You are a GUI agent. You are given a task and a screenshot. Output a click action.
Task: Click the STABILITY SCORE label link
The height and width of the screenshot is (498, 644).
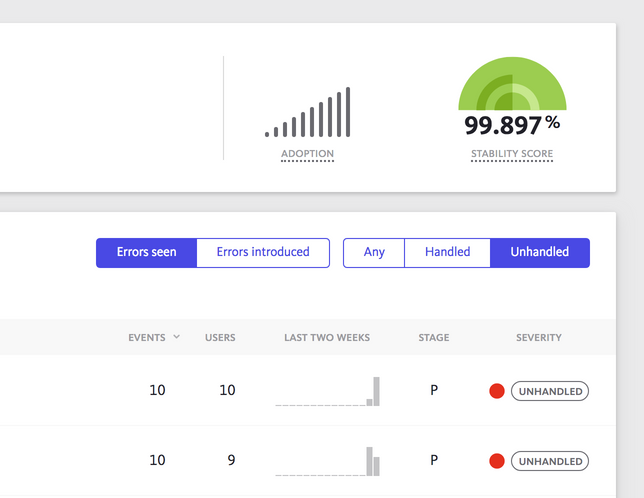(x=512, y=155)
